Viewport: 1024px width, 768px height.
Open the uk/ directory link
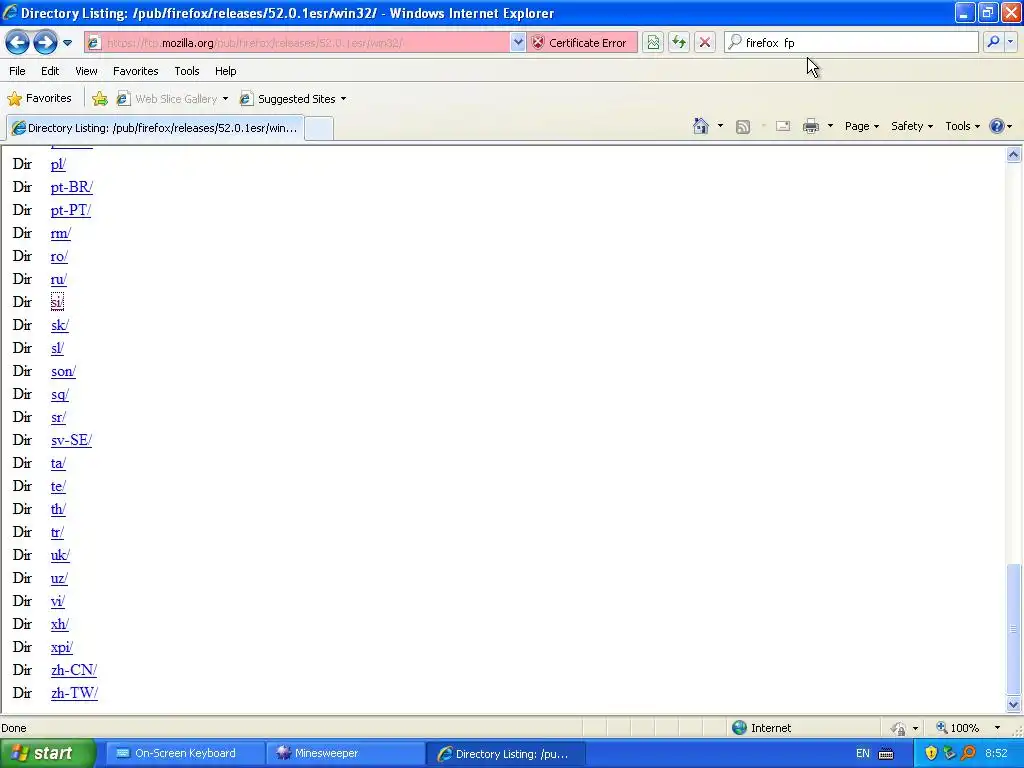[x=60, y=555]
